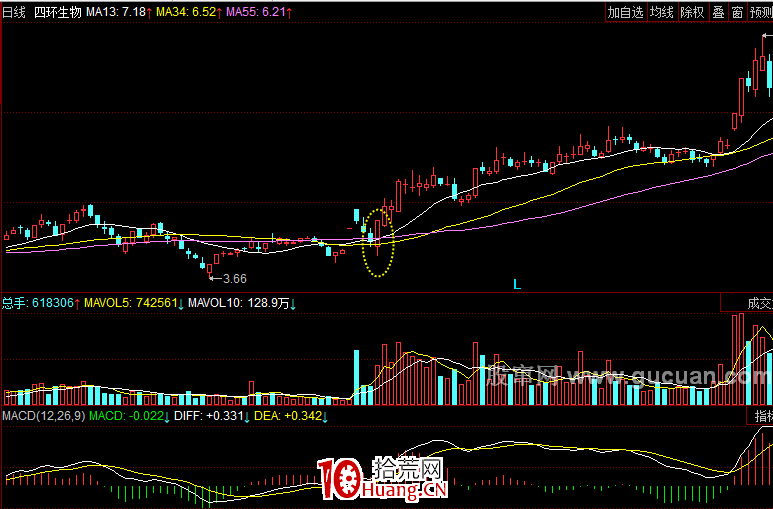Click the 加自选 add-to-watchlist button
Image resolution: width=773 pixels, height=509 pixels.
[626, 12]
